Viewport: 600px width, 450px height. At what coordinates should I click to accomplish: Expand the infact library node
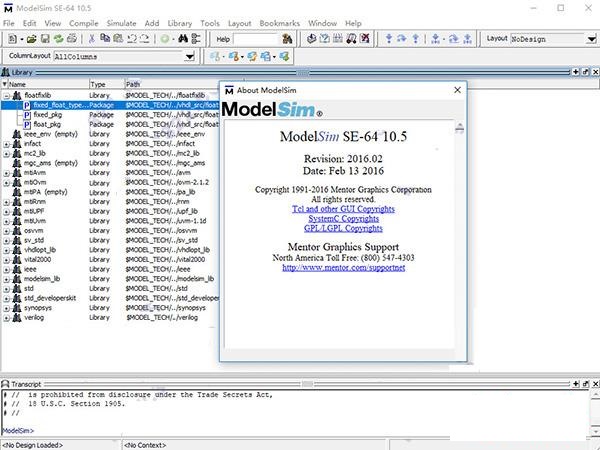click(x=7, y=144)
